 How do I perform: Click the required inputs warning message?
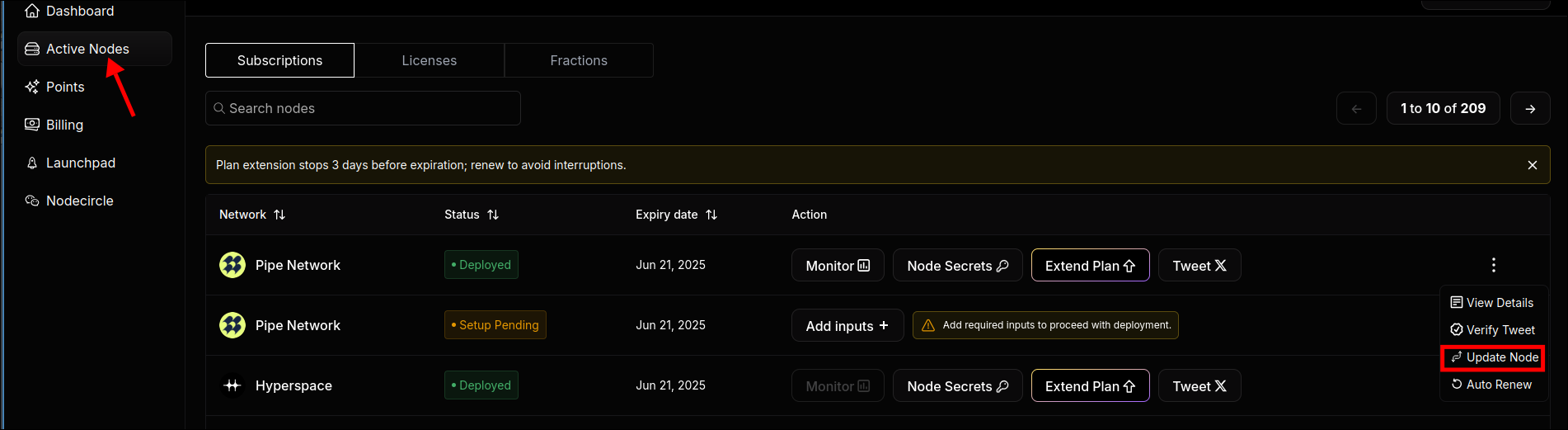point(1045,325)
